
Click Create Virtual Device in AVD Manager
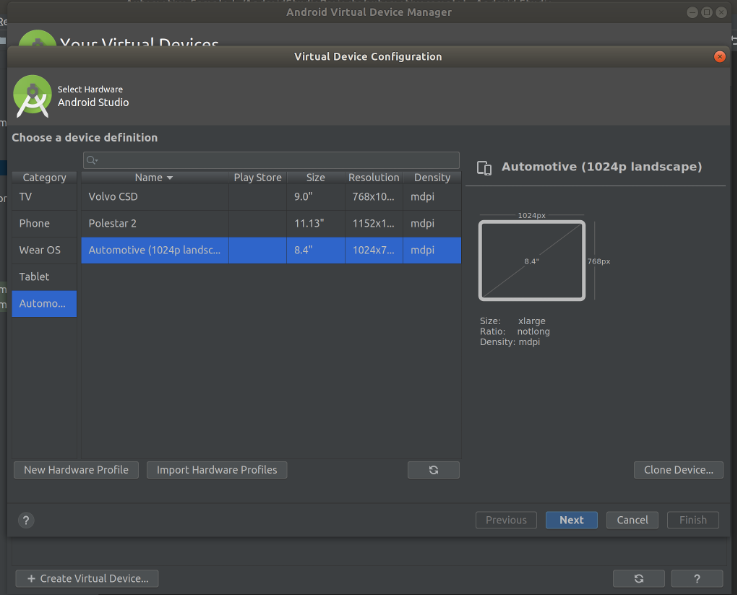click(x=87, y=579)
